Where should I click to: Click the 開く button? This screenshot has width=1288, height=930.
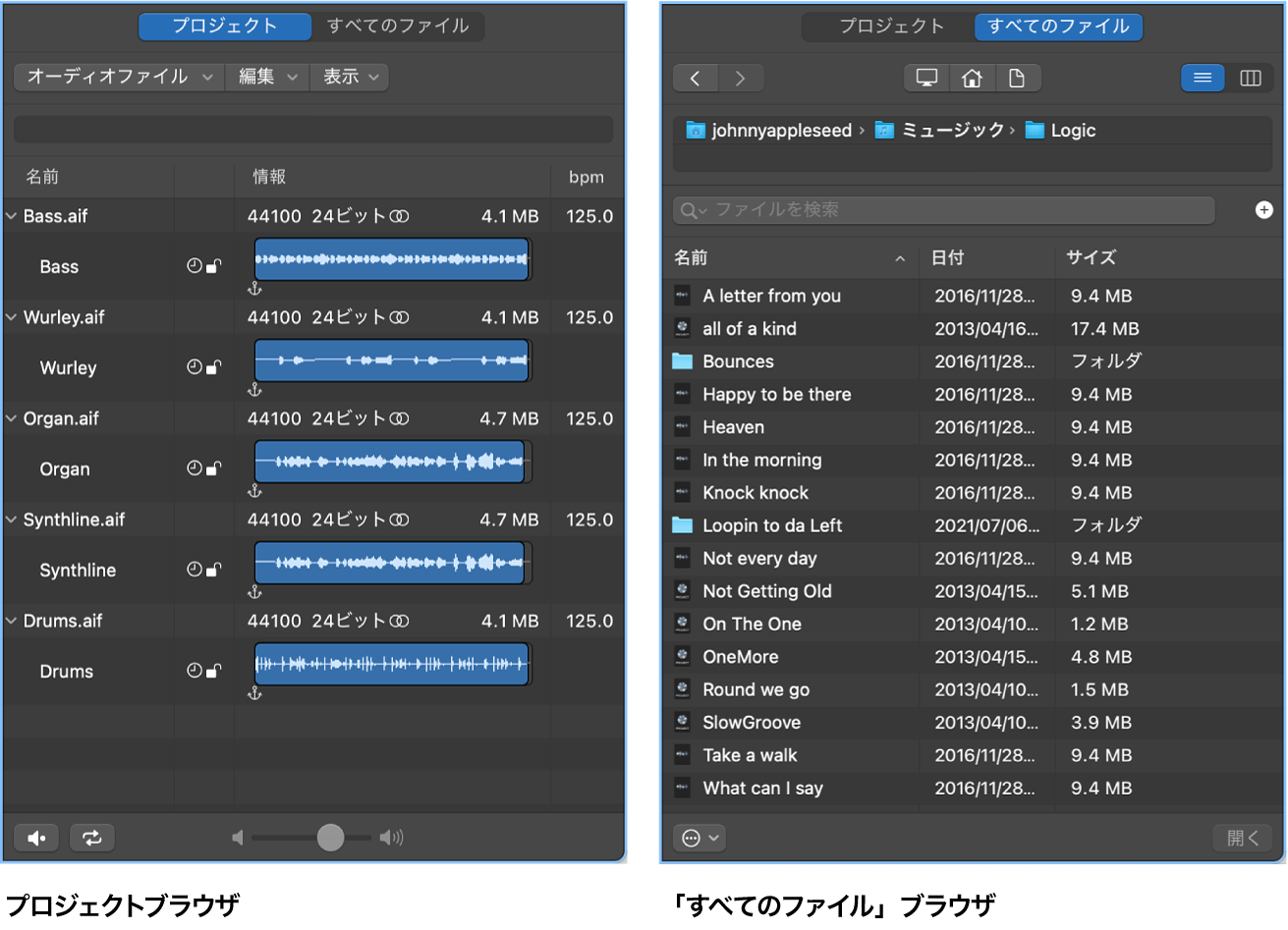point(1241,838)
